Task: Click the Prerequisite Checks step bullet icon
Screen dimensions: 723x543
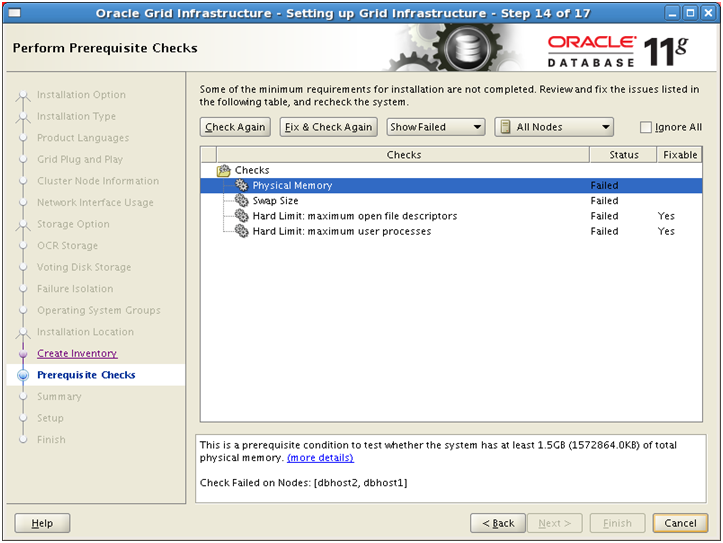Action: coord(23,375)
